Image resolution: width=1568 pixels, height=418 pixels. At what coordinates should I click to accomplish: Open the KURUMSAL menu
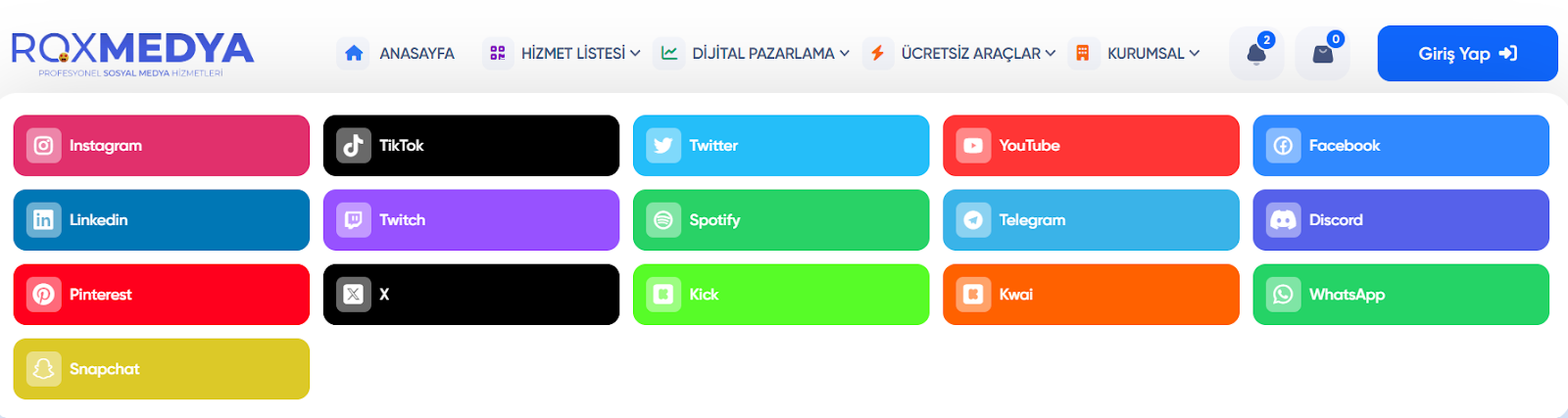click(x=1138, y=54)
